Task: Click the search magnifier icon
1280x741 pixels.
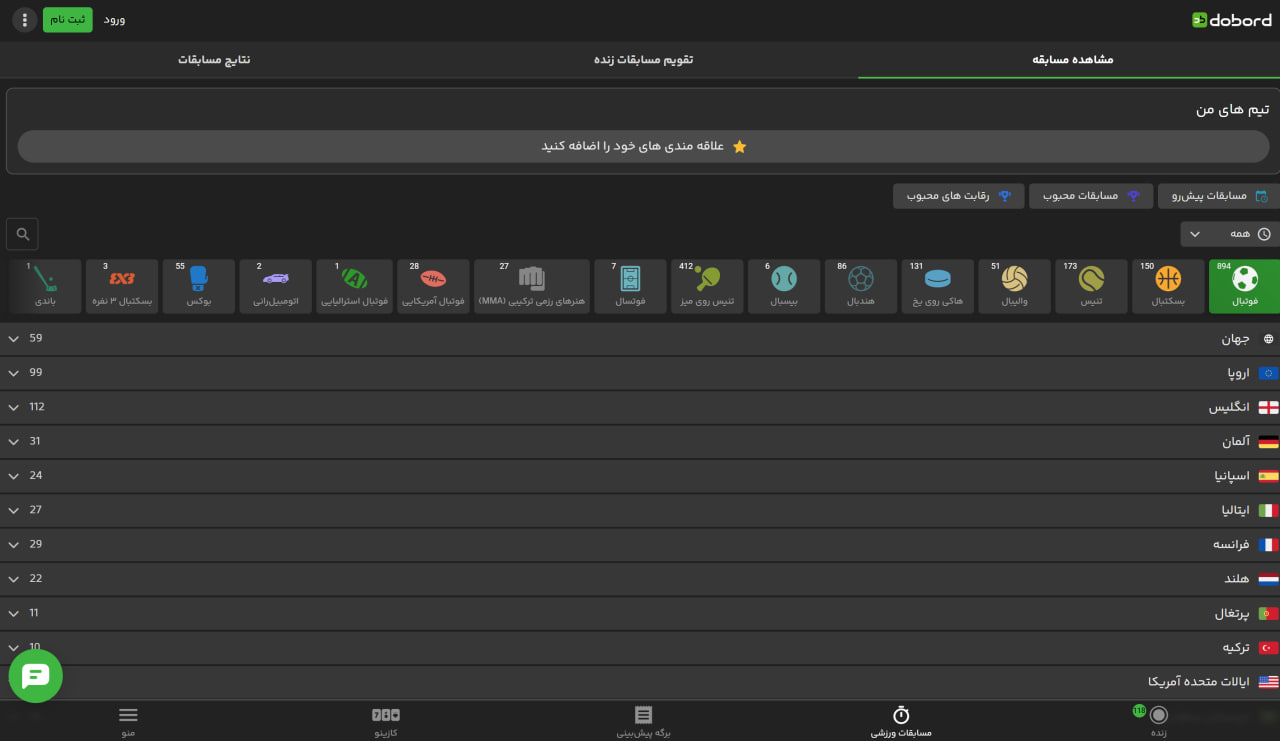Action: click(22, 234)
